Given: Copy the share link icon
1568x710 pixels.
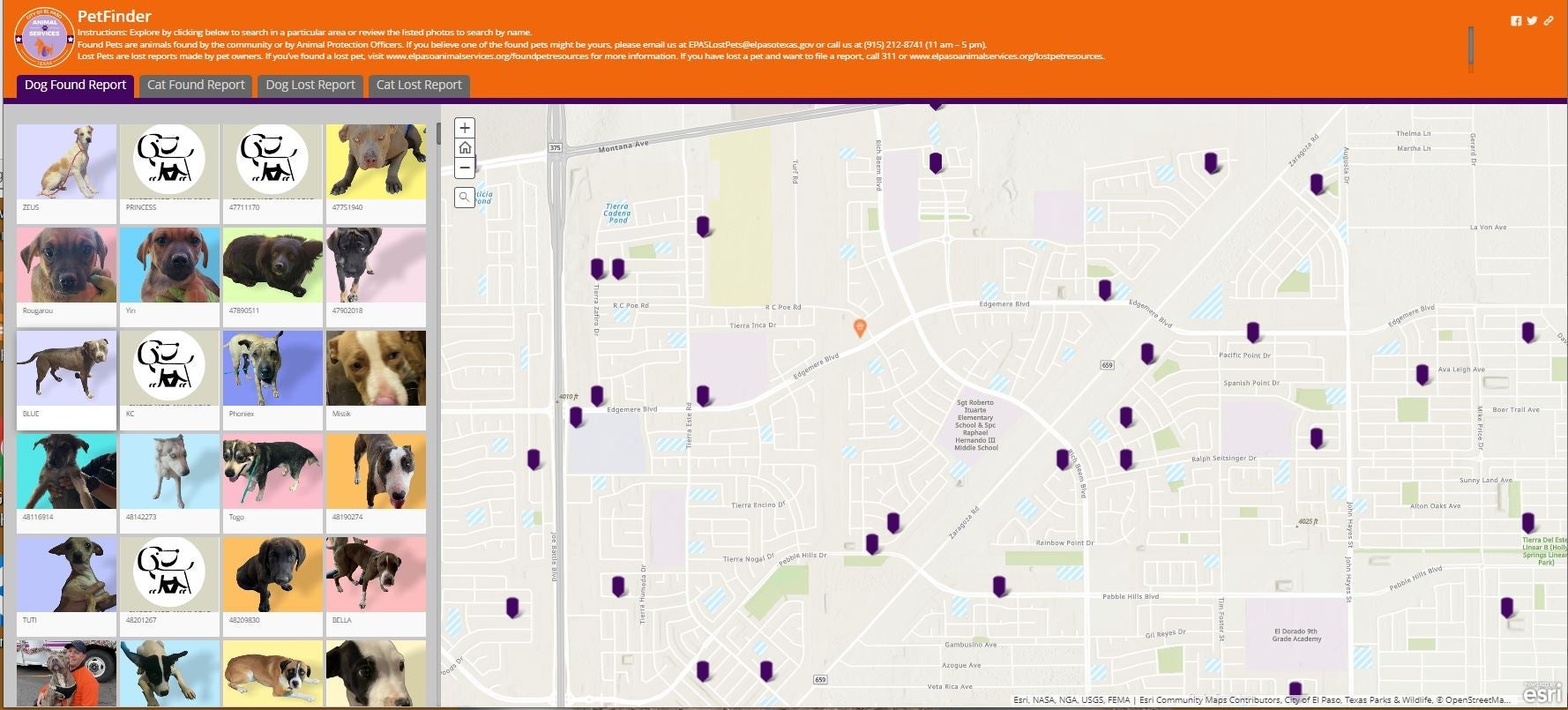Looking at the screenshot, I should pyautogui.click(x=1548, y=21).
